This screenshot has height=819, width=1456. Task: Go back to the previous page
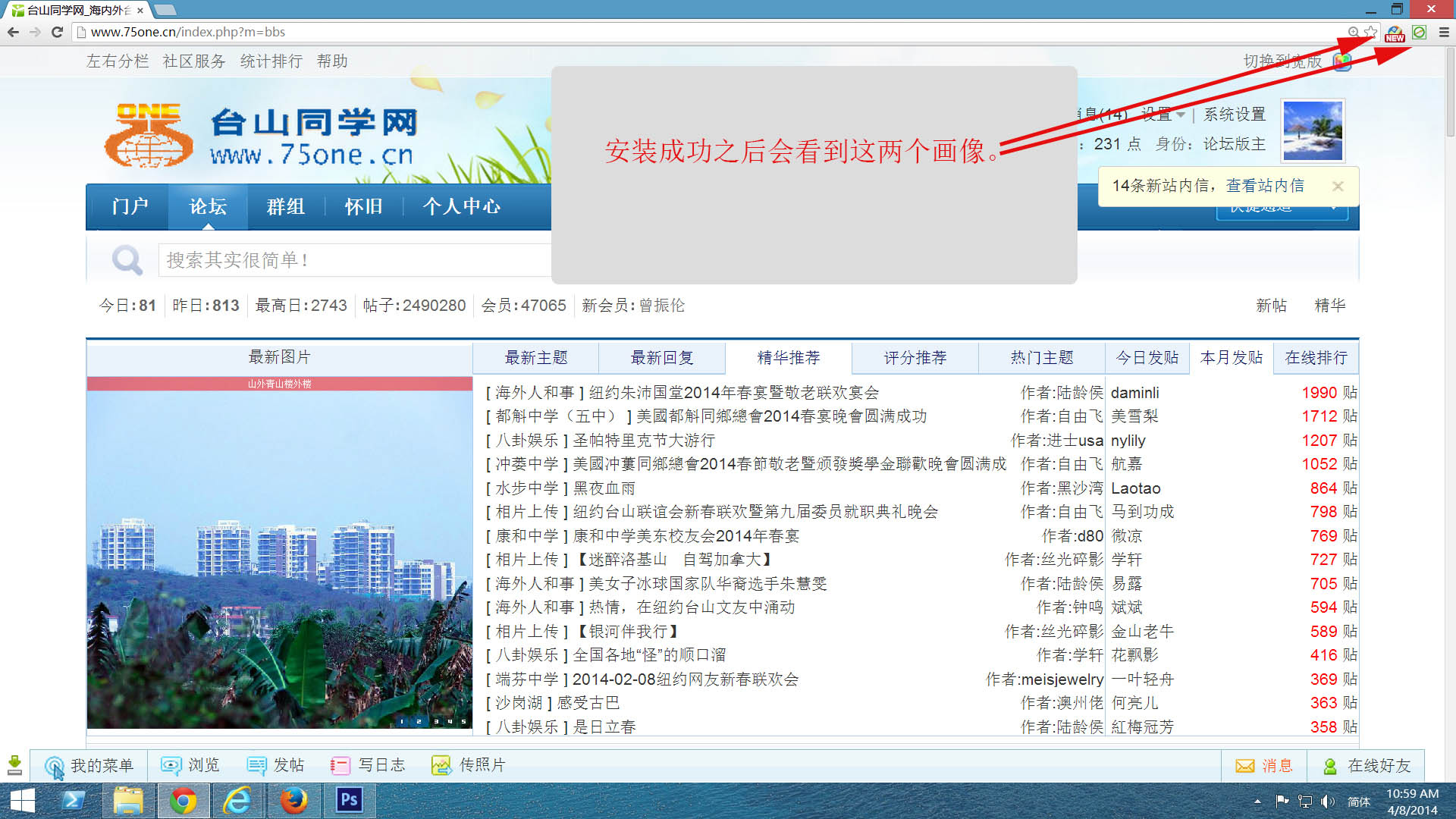click(13, 32)
